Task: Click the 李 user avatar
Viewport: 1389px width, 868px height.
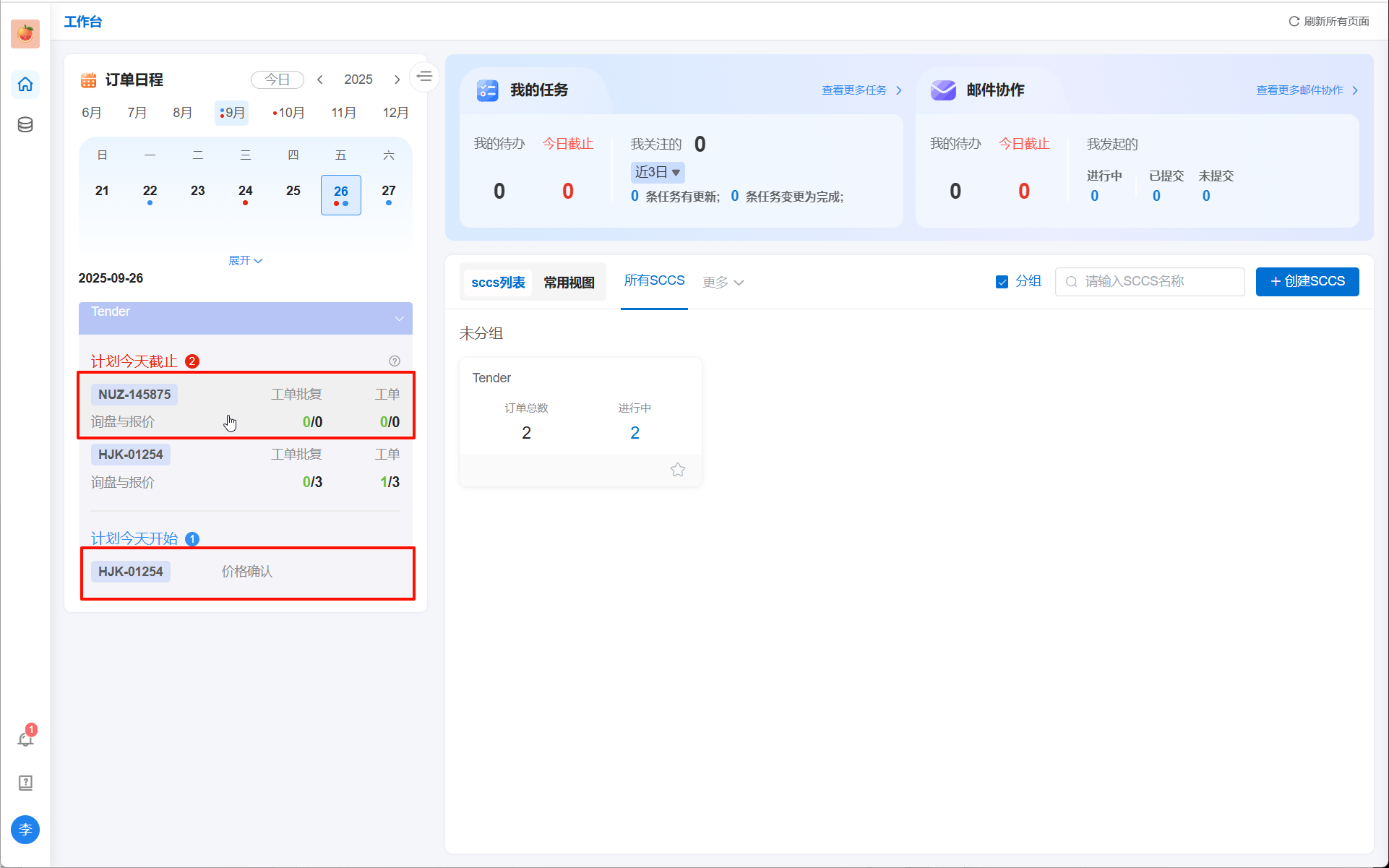Action: tap(25, 830)
